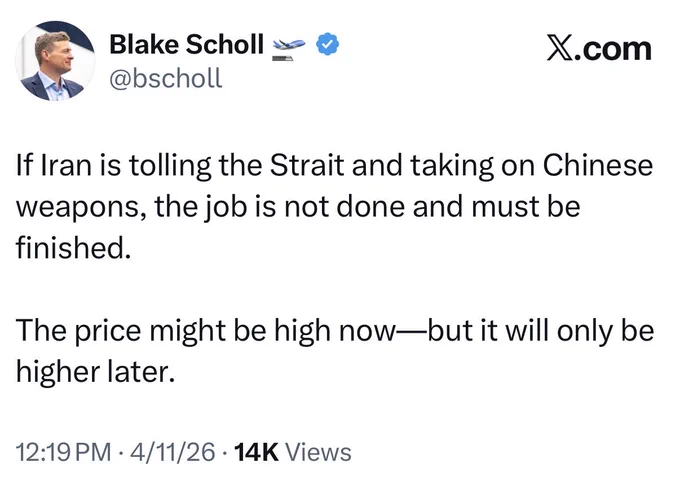
Task: Open the @bscholl handle link
Action: tap(166, 78)
